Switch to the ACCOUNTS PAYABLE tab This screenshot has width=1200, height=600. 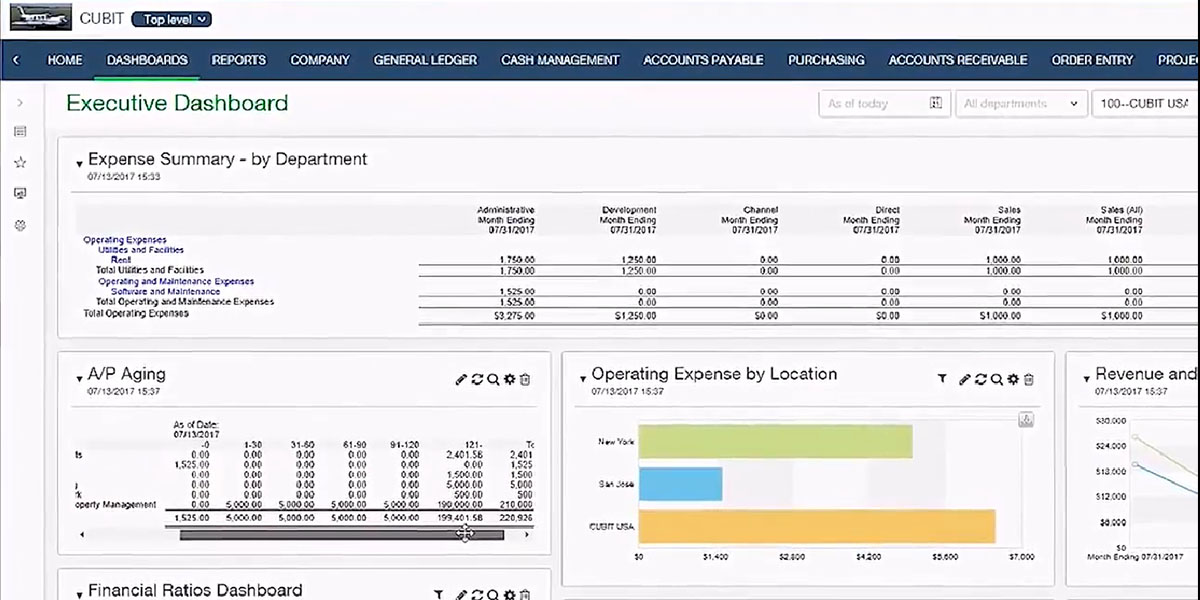pyautogui.click(x=703, y=60)
